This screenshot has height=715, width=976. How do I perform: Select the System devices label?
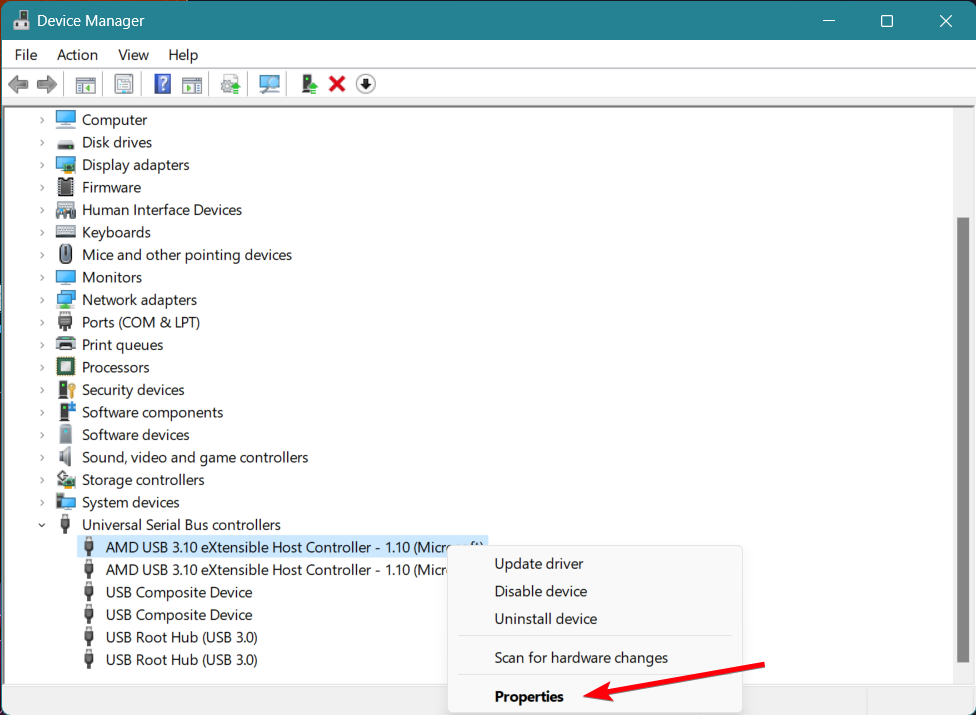(131, 502)
